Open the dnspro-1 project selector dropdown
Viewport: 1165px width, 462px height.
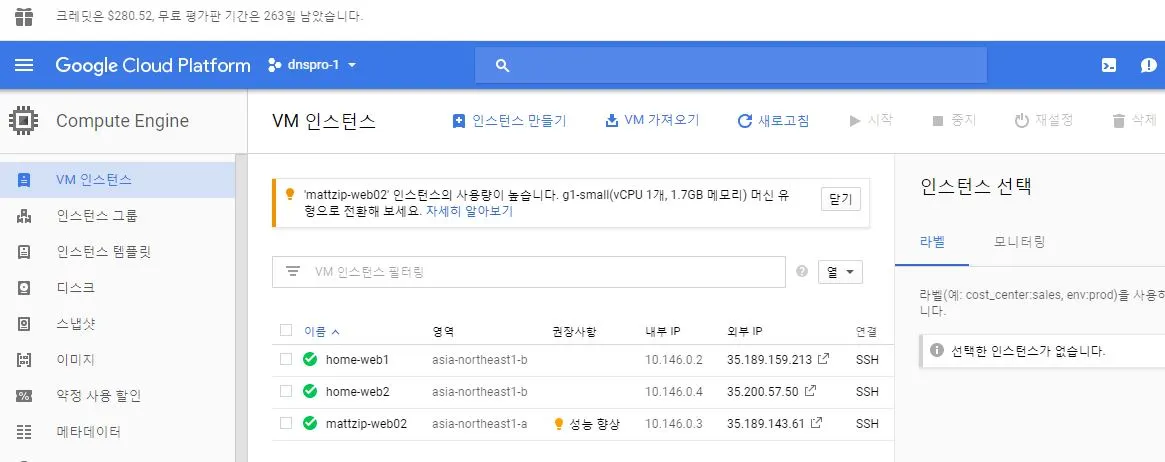(x=313, y=65)
